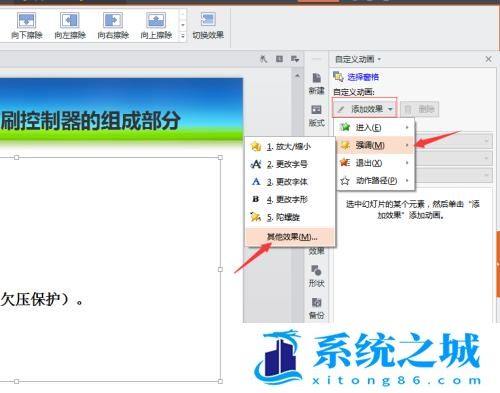Apply the 向上擦除 wipe-up transition
The height and width of the screenshot is (393, 500).
pyautogui.click(x=156, y=26)
